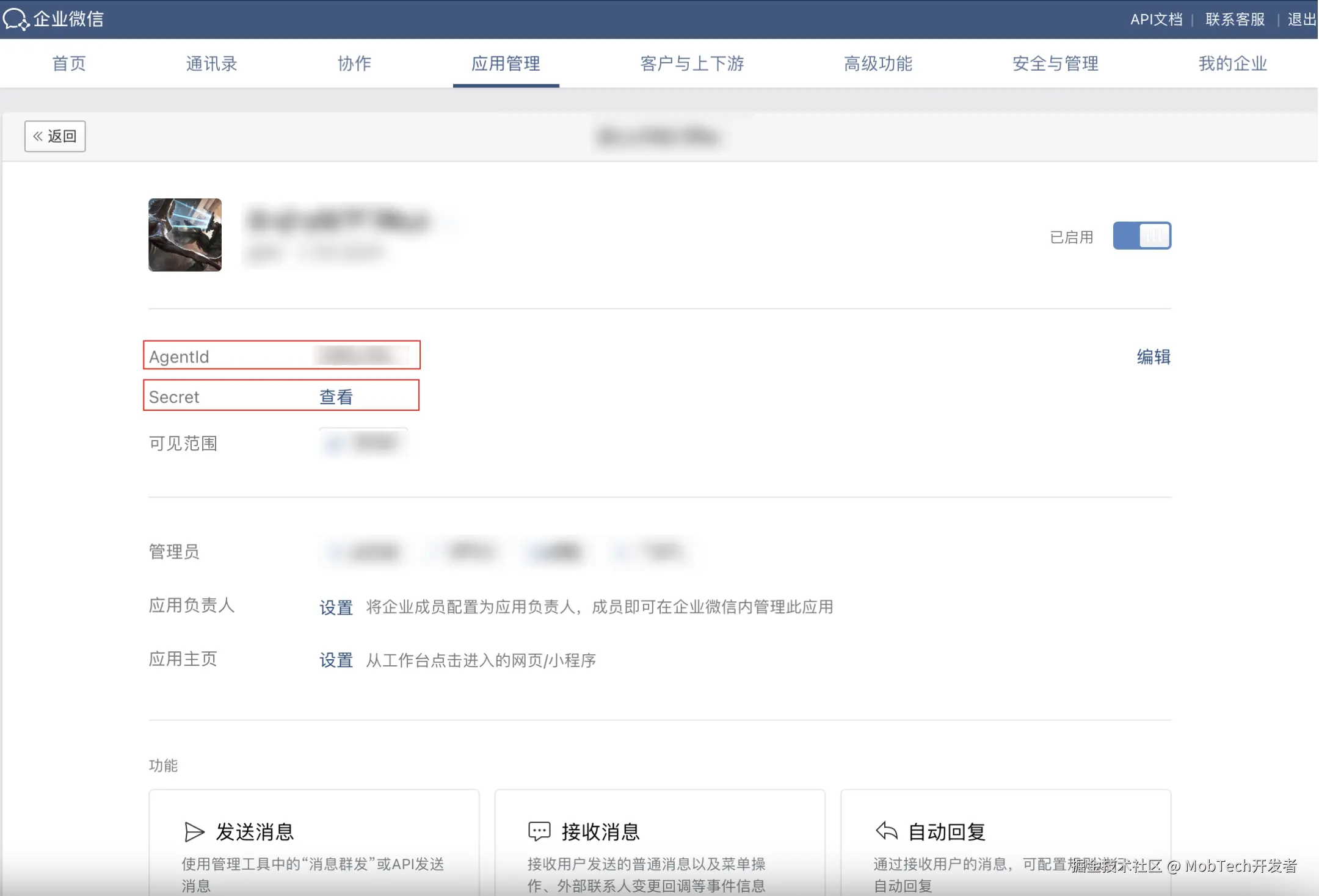Screen dimensions: 1319x896
Task: Click the application avatar image
Action: pyautogui.click(x=185, y=235)
